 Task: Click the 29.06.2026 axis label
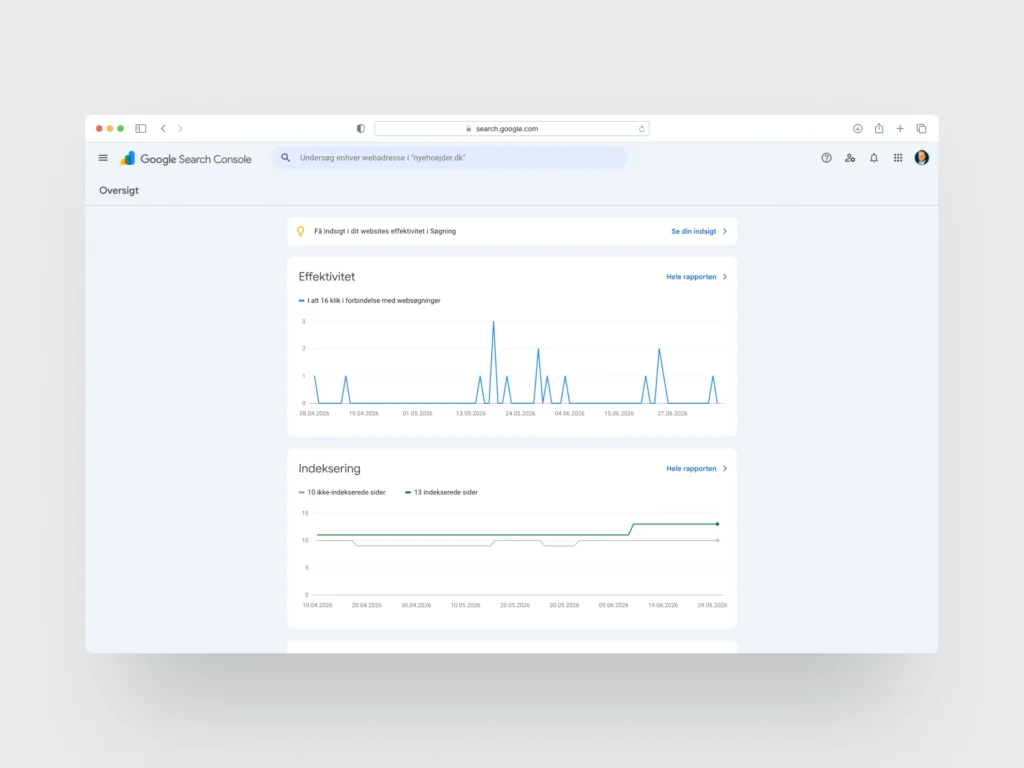pyautogui.click(x=712, y=605)
